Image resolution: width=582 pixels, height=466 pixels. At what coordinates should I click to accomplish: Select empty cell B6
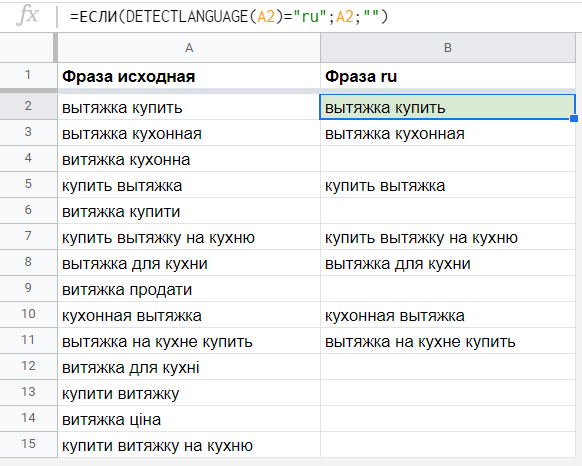tap(448, 211)
